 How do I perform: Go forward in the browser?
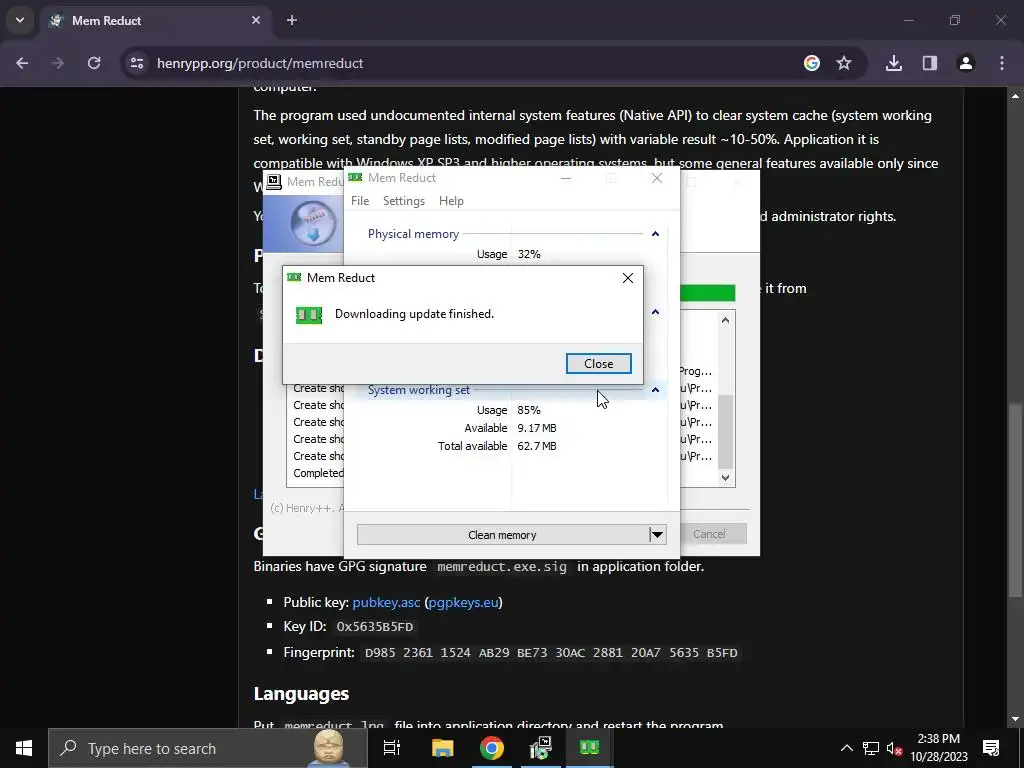58,63
